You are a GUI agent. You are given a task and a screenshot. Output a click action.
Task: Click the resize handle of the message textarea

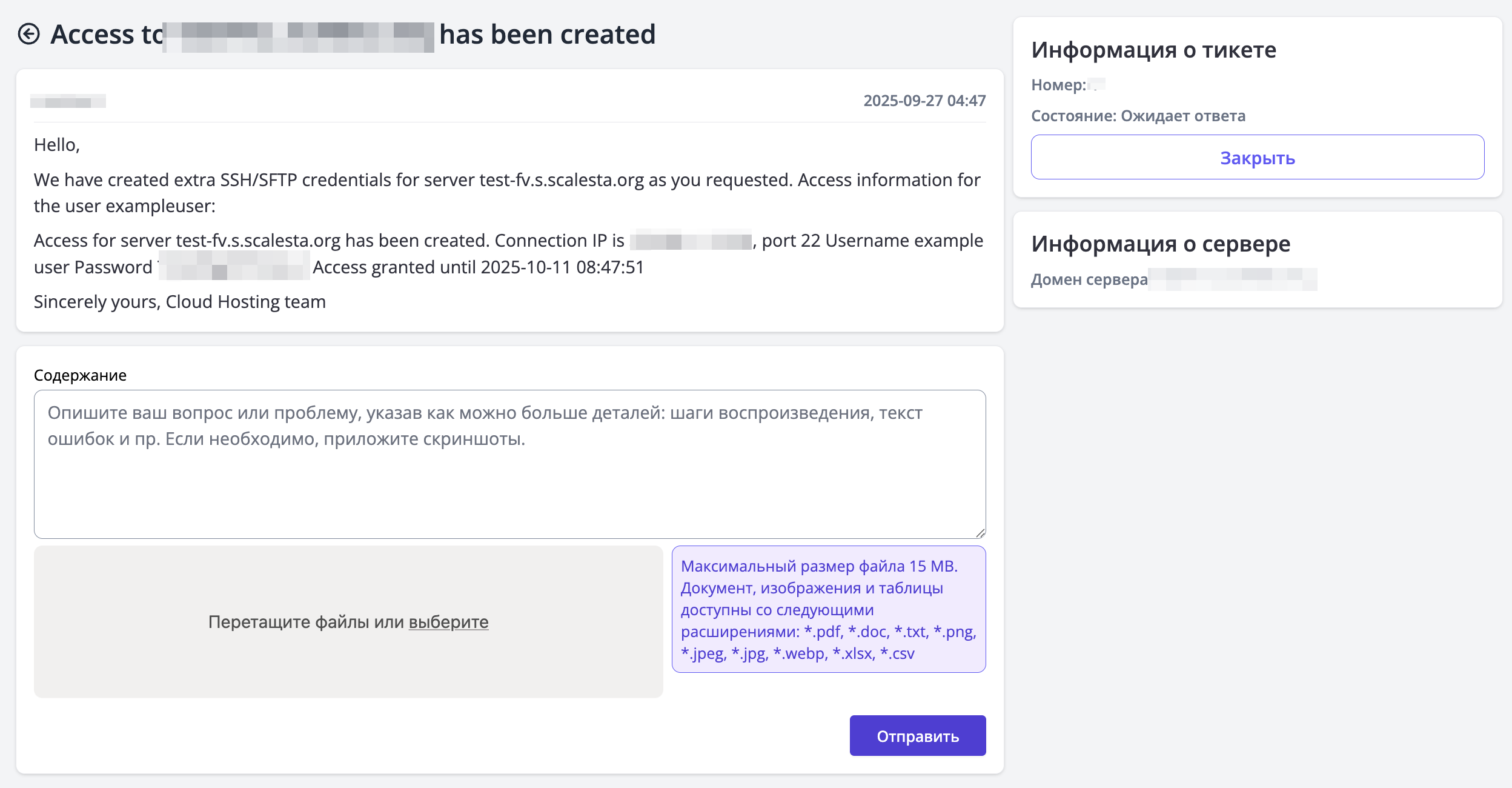point(980,533)
